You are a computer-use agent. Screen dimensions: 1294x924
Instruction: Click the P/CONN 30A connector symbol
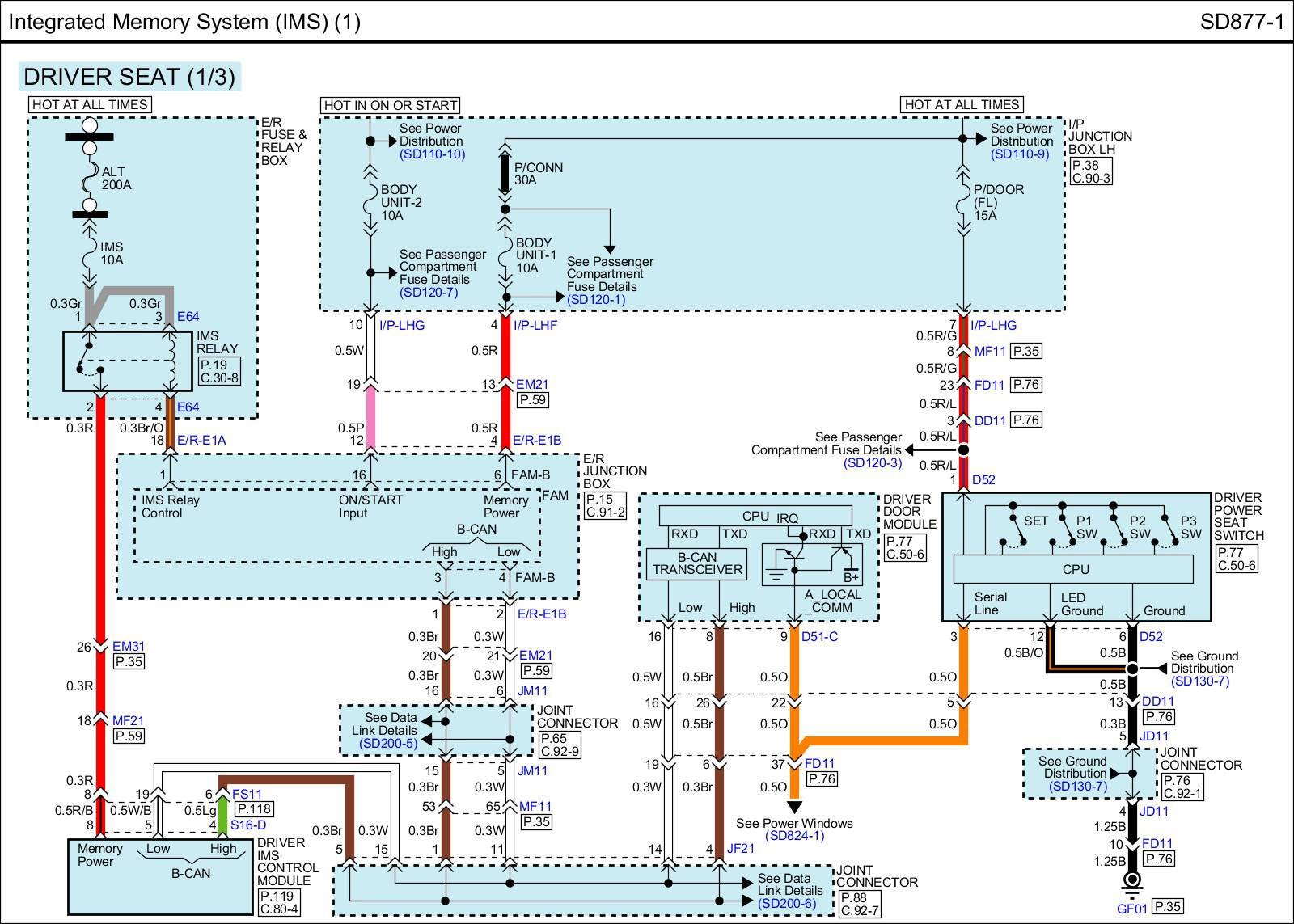coord(505,174)
